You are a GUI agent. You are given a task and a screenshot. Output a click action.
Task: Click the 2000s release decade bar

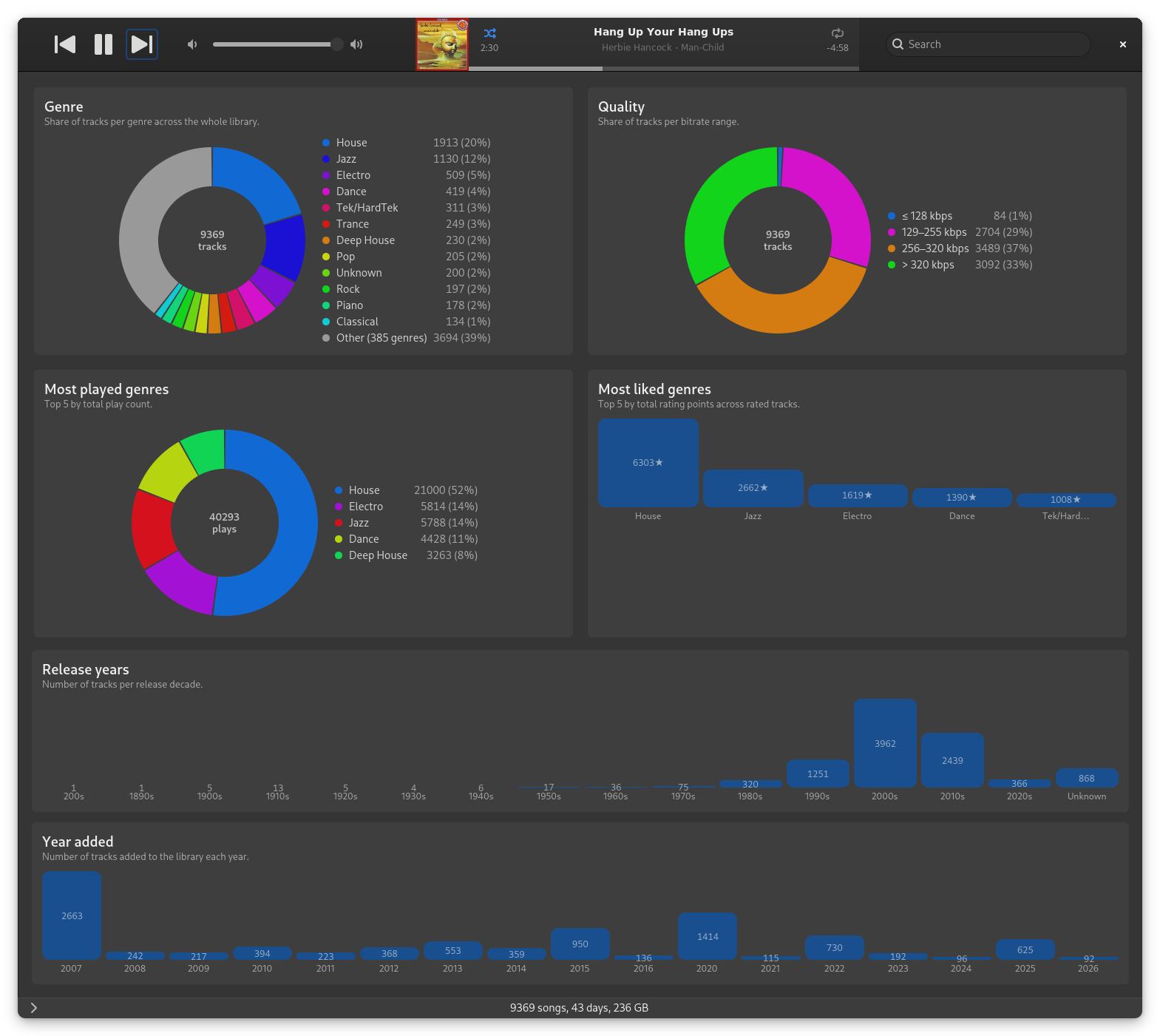tap(885, 743)
